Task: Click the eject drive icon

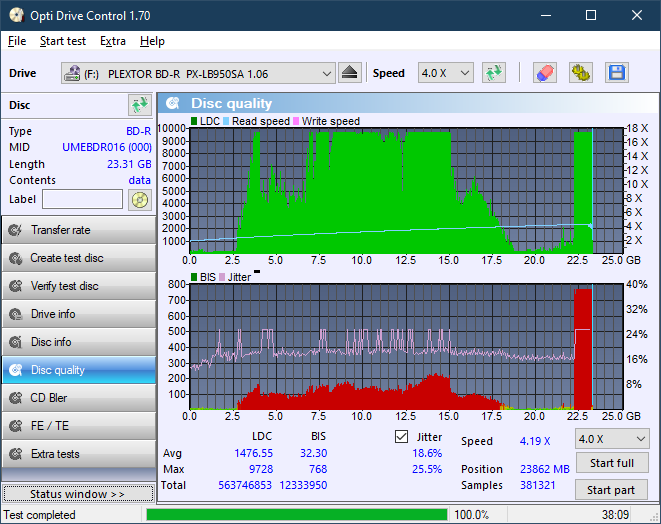Action: coord(349,73)
